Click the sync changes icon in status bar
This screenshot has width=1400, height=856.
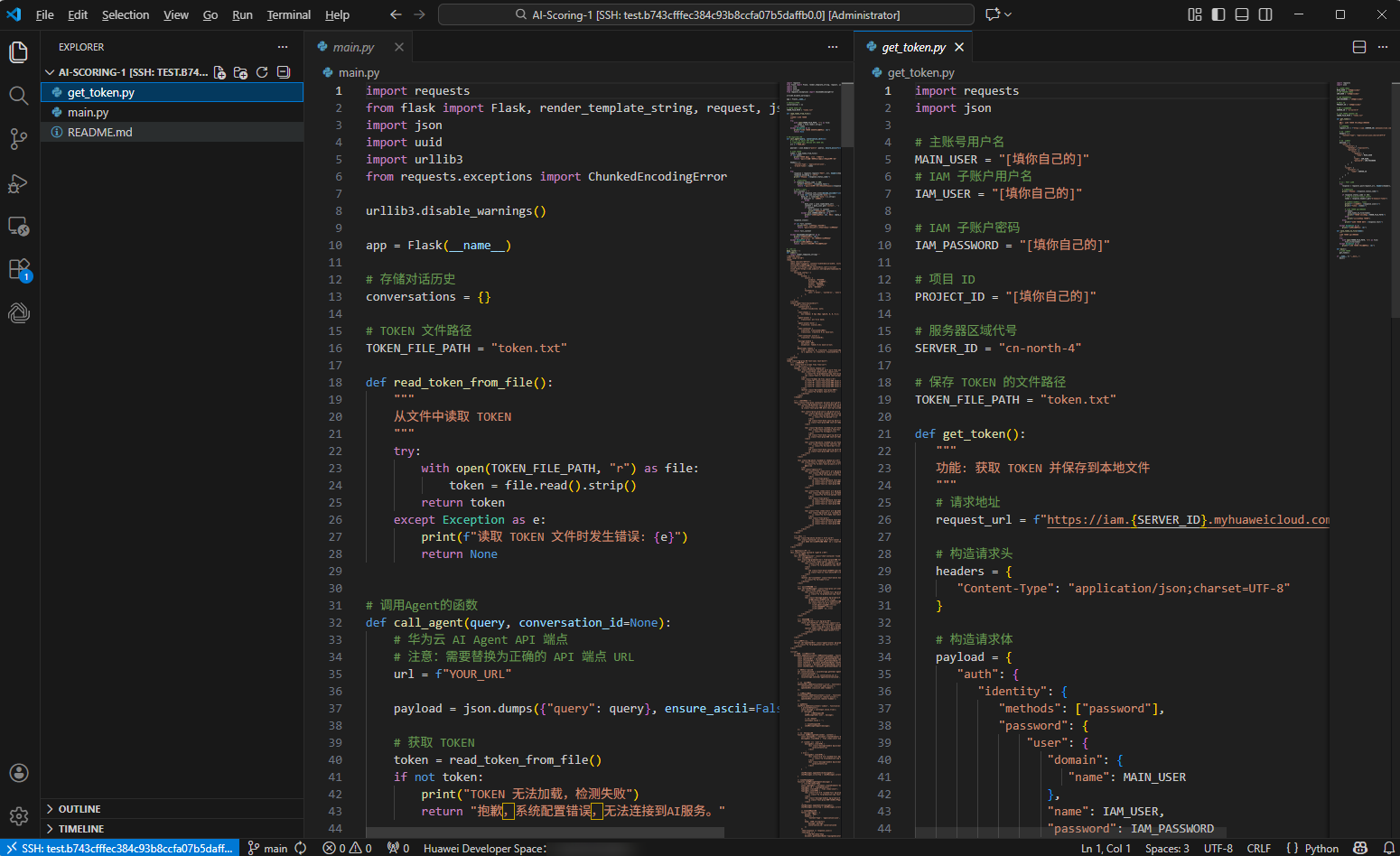301,848
